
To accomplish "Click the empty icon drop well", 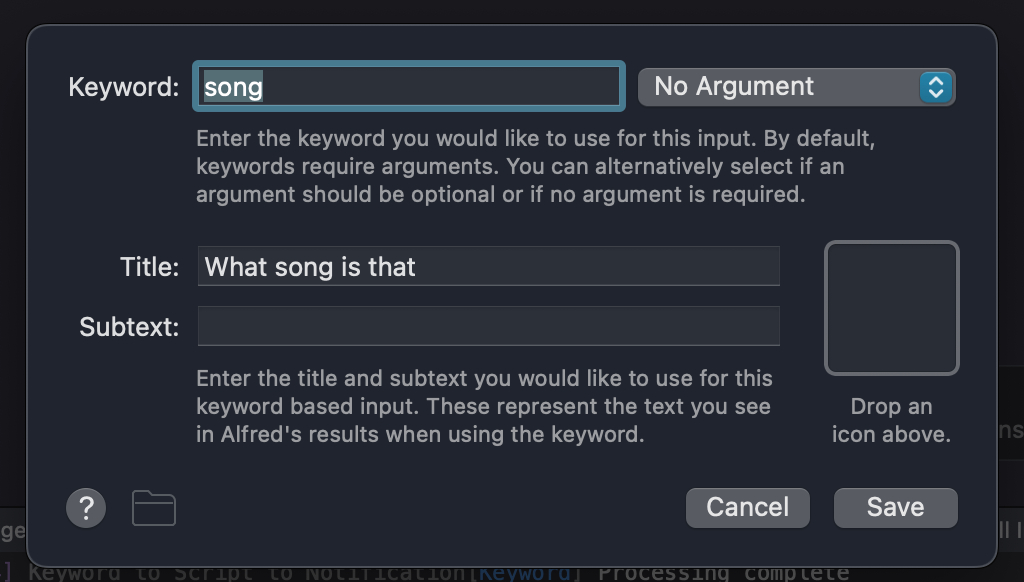I will pyautogui.click(x=891, y=308).
